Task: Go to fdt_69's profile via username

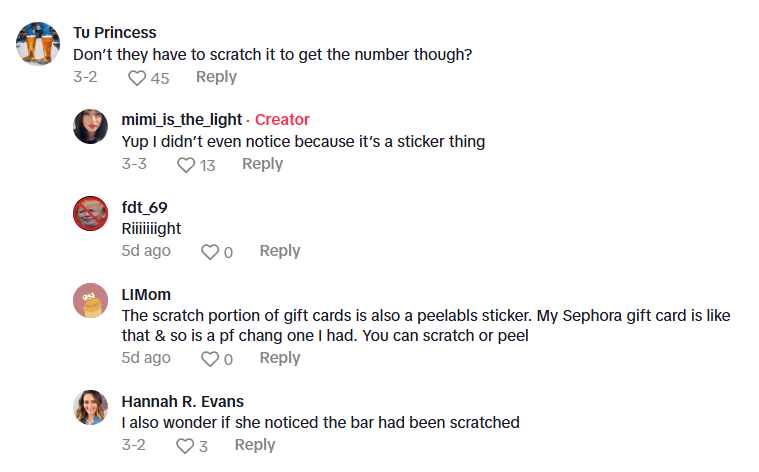Action: (x=144, y=207)
